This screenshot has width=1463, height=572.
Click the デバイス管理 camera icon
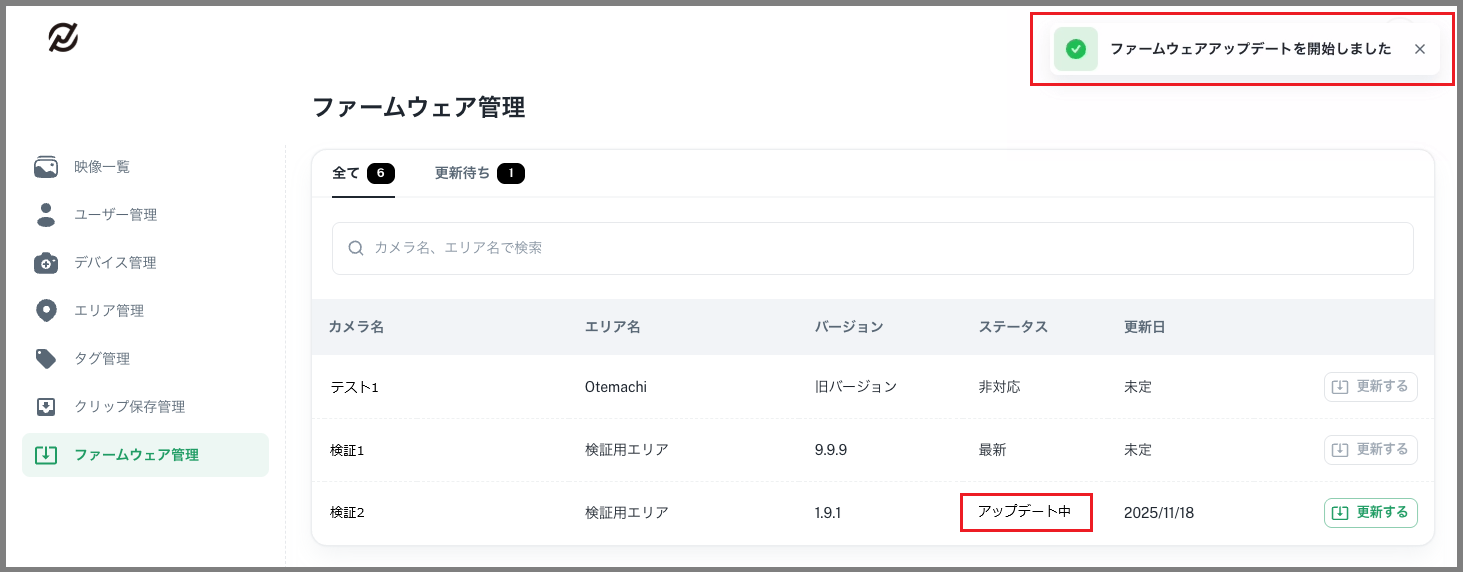coord(46,263)
